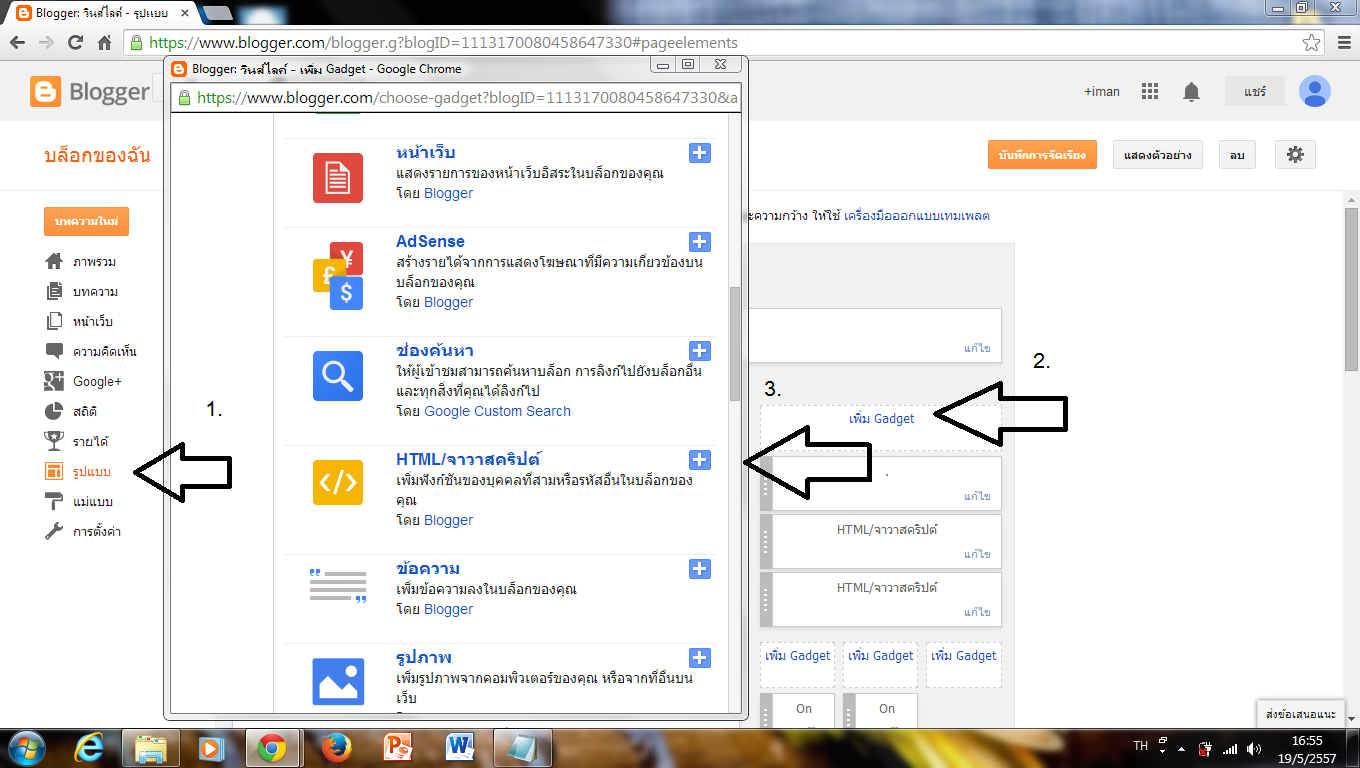This screenshot has height=768, width=1360.
Task: Open Internet Explorer from taskbar
Action: (89, 747)
